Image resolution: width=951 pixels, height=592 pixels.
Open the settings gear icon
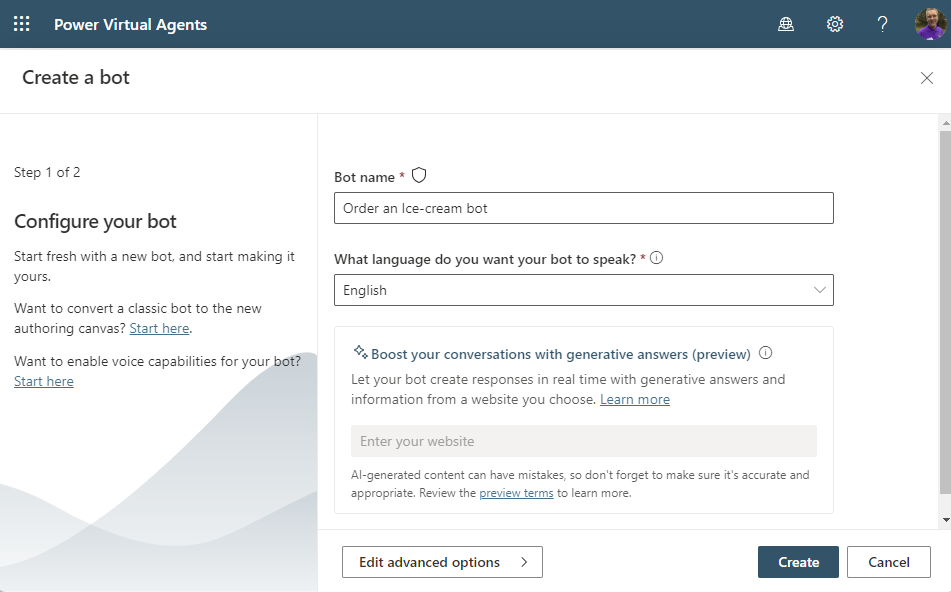pos(835,24)
